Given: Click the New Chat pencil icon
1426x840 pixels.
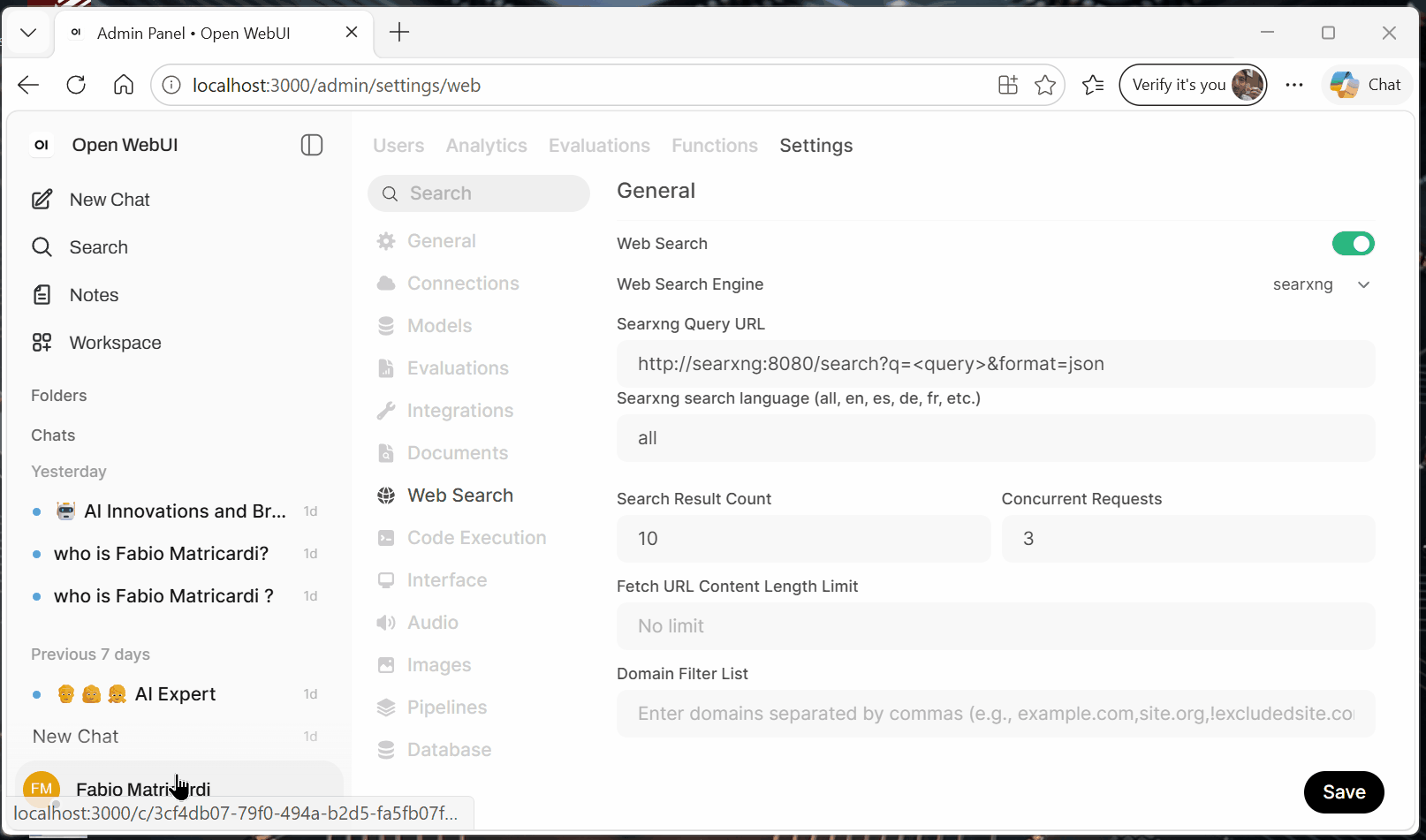Looking at the screenshot, I should pos(42,200).
